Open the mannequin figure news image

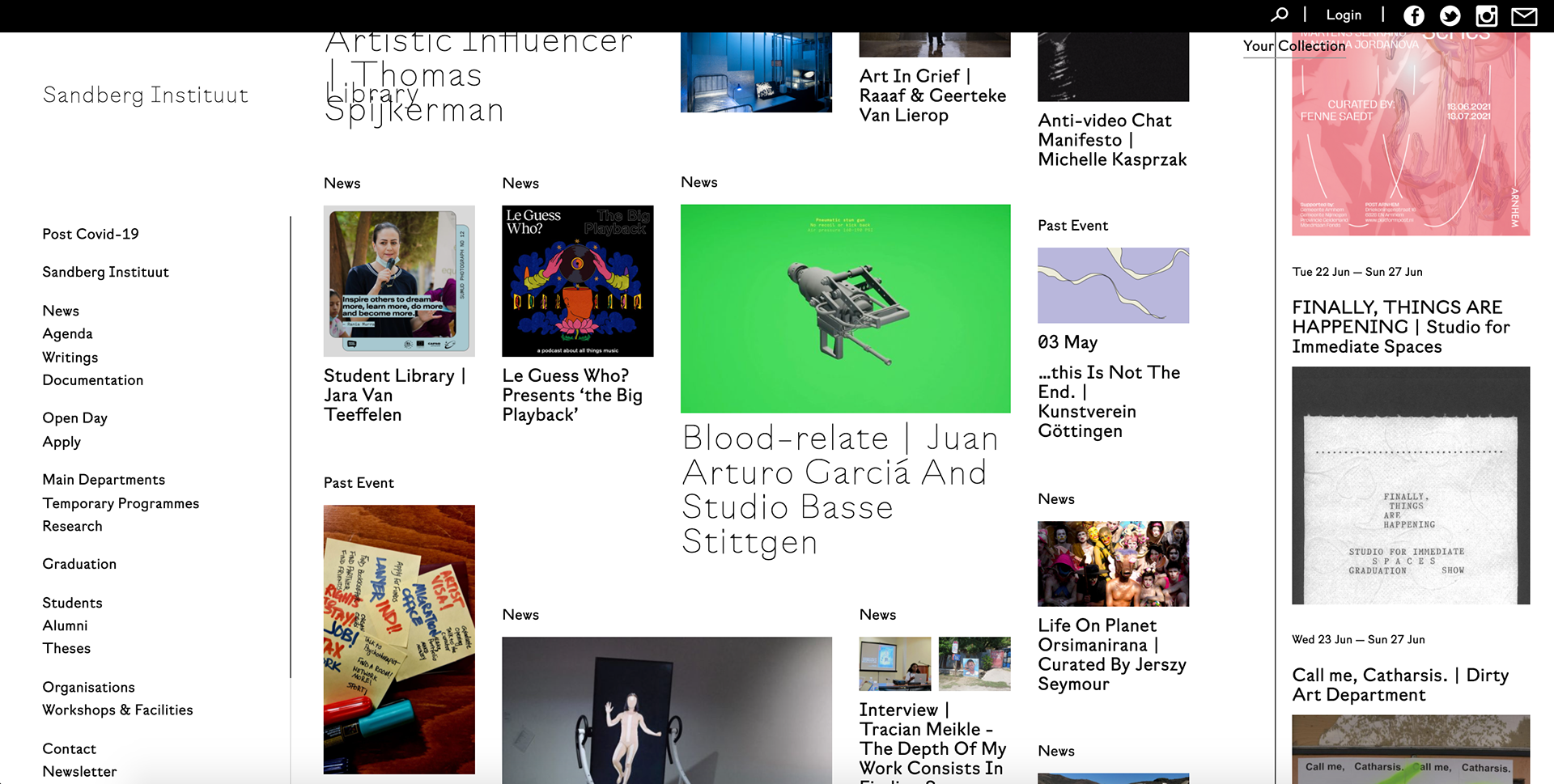point(667,710)
